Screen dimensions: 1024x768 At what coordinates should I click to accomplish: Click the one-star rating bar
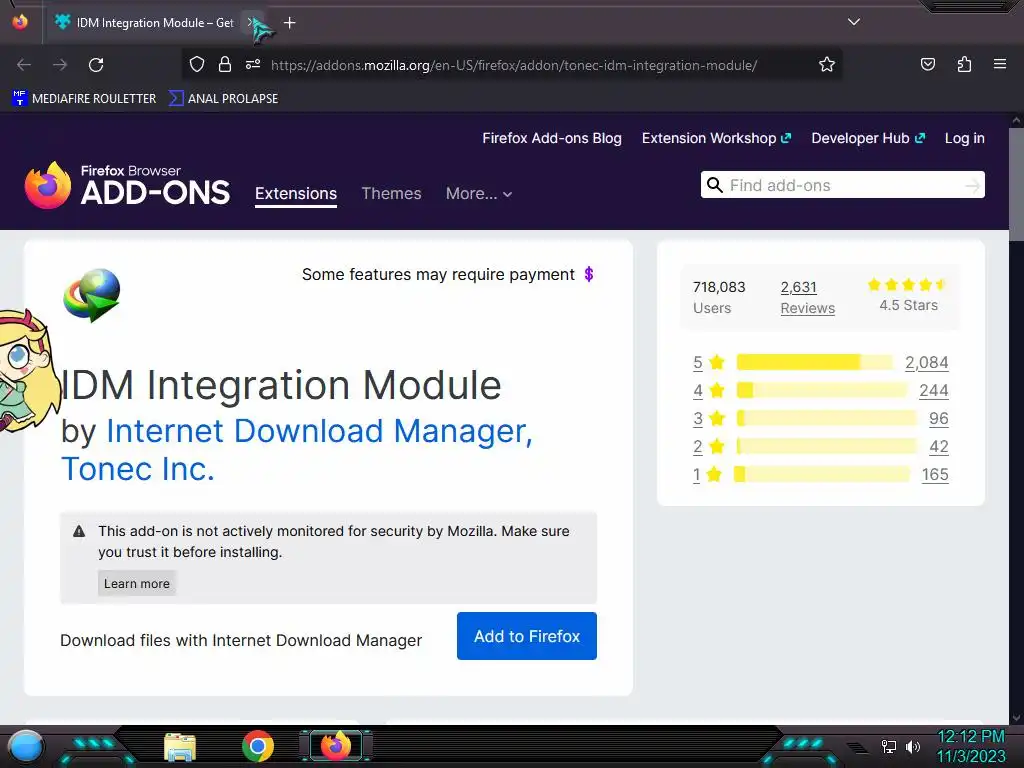pyautogui.click(x=822, y=474)
